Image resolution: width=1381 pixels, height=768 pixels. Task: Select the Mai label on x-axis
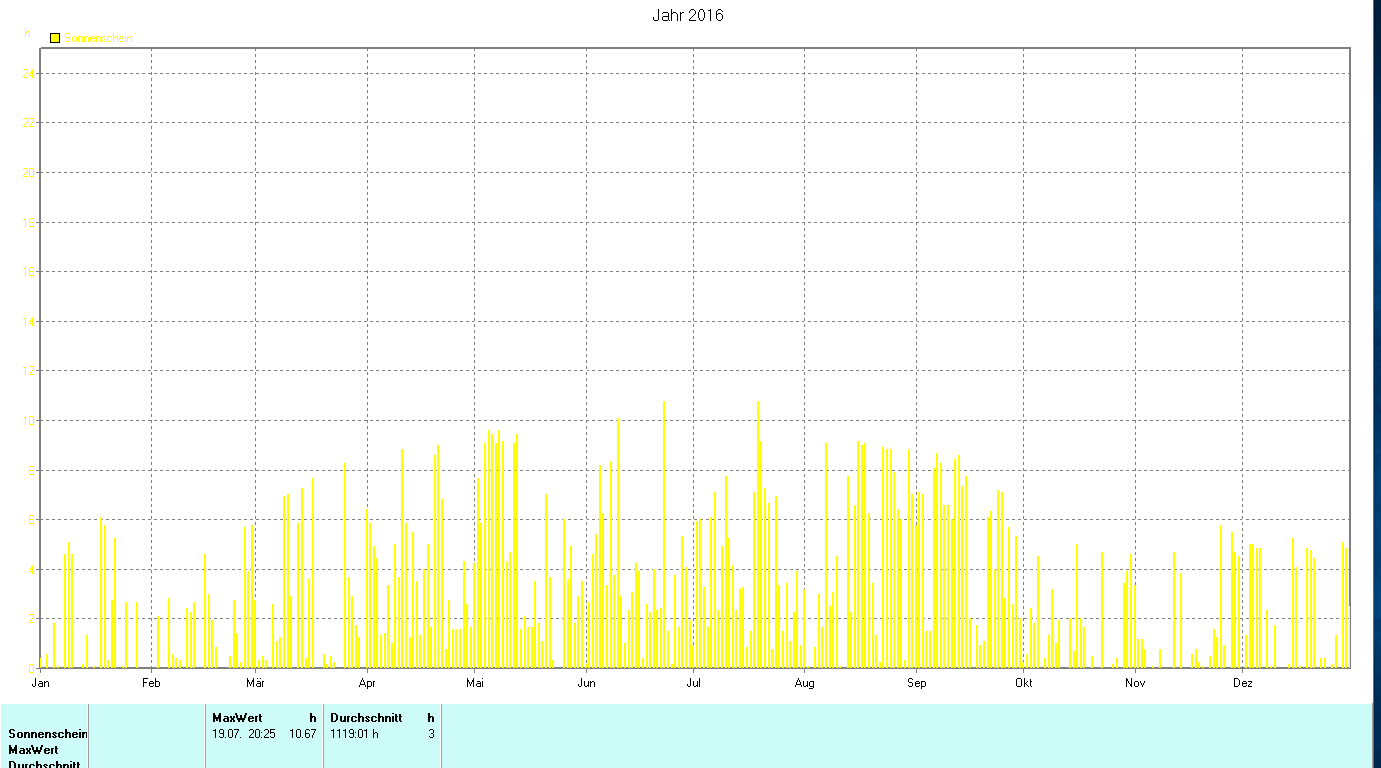[475, 684]
